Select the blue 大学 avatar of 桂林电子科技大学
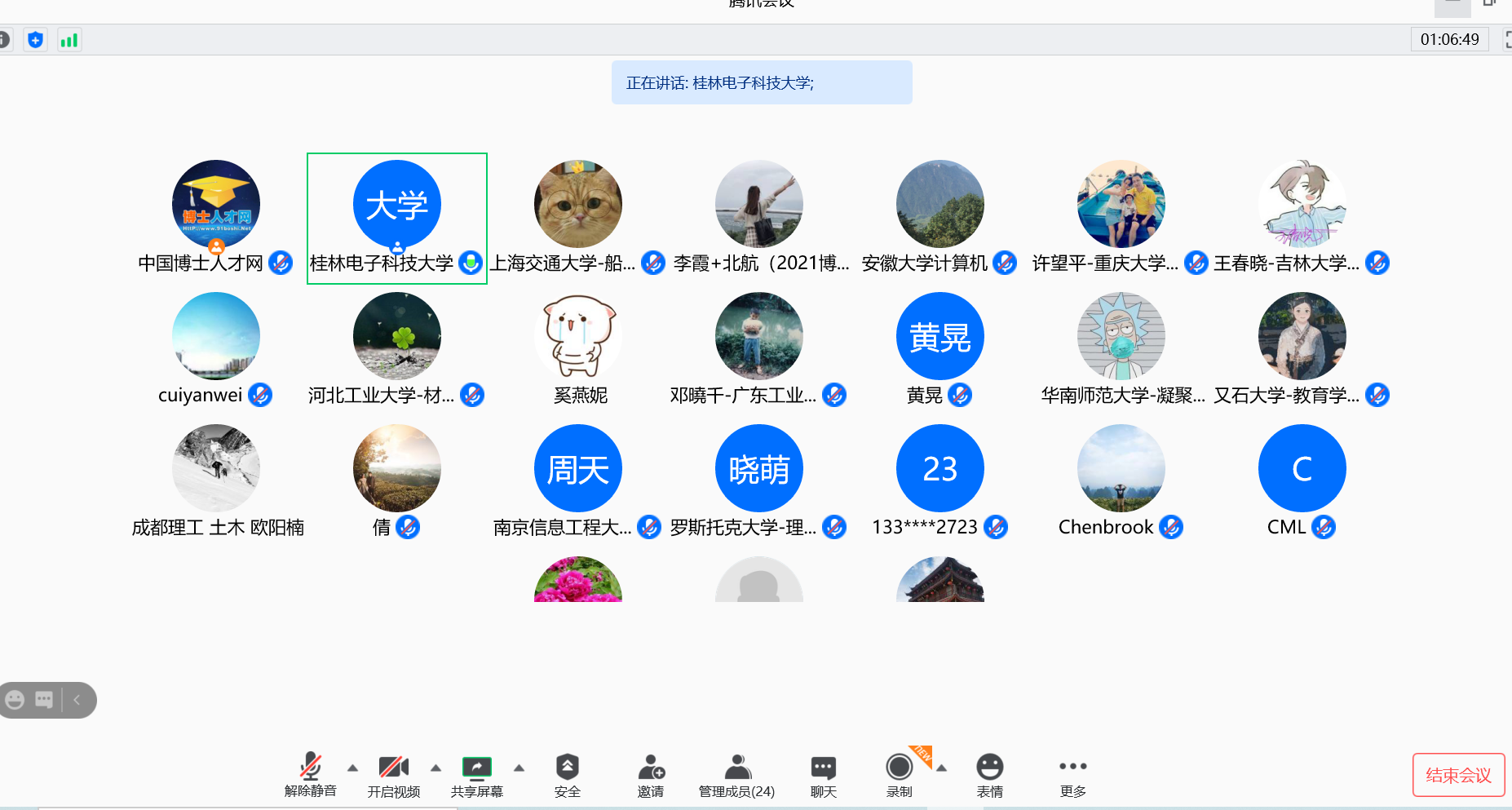The width and height of the screenshot is (1512, 810). (397, 204)
